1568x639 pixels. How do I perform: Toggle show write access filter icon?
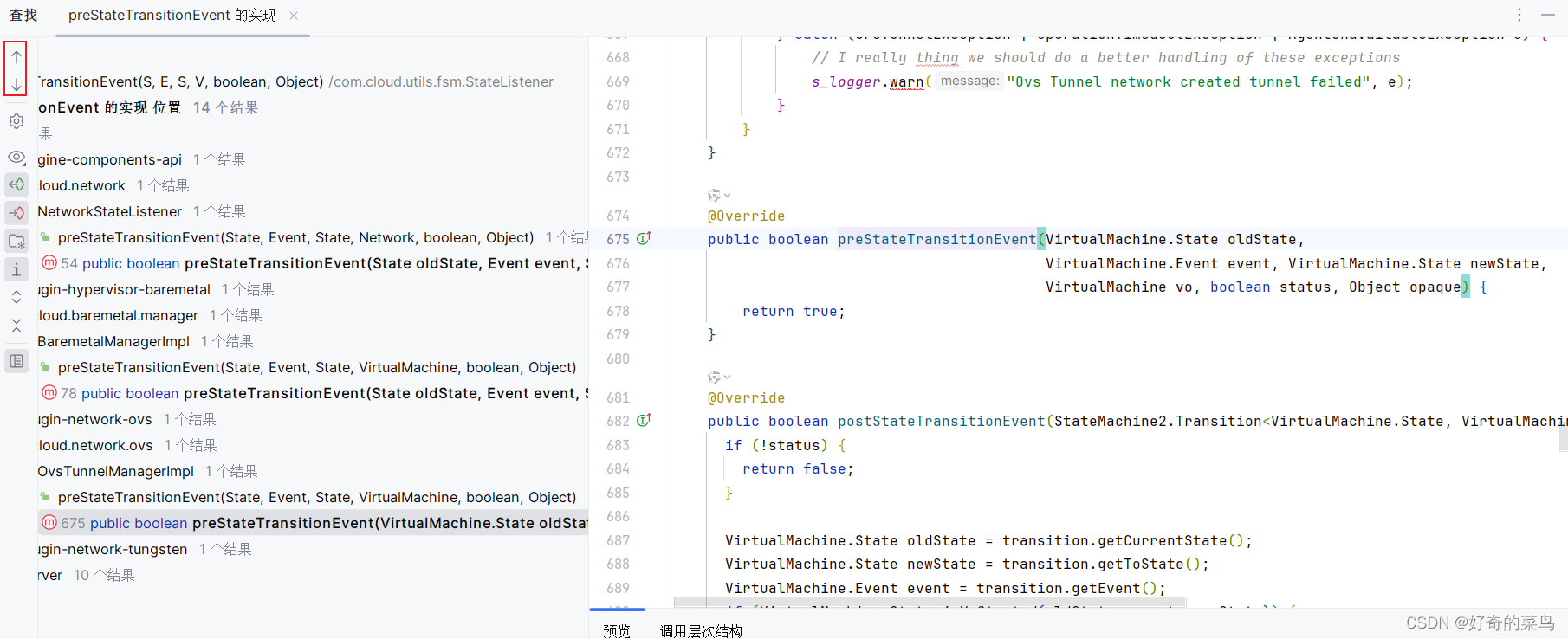point(16,212)
